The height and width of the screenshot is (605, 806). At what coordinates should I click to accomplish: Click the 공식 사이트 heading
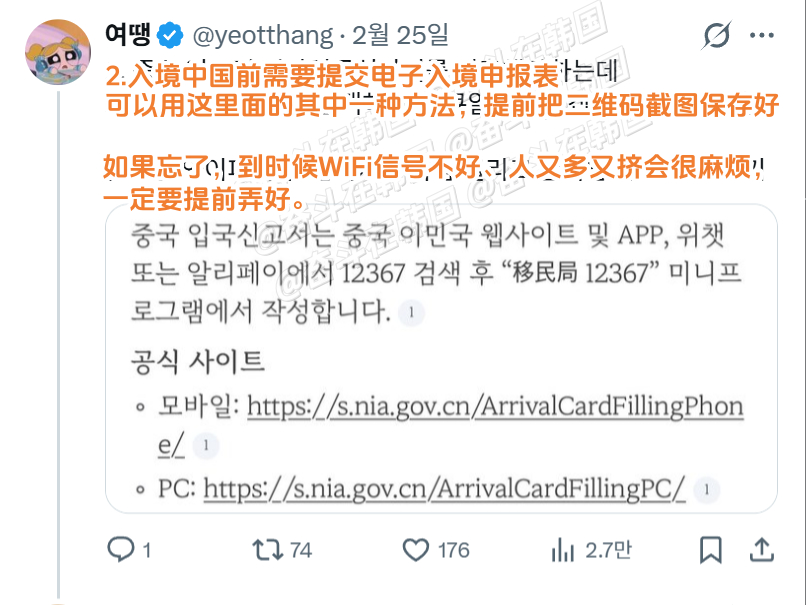[198, 361]
